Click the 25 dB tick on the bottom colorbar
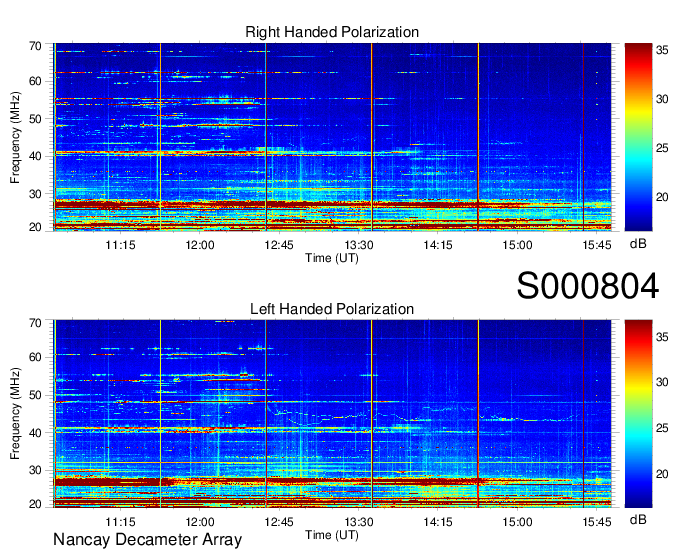Viewport: 680px width, 552px height. pyautogui.click(x=662, y=428)
